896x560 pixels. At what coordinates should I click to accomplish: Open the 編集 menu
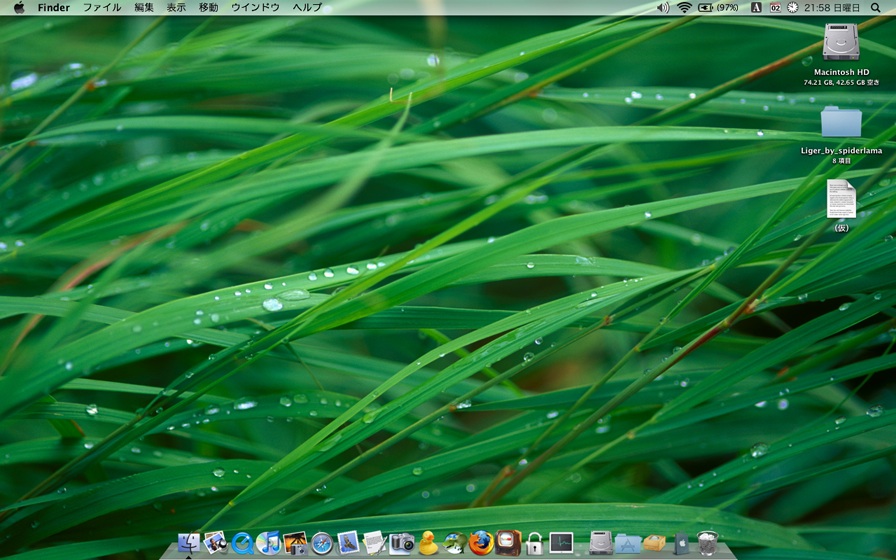coord(144,7)
